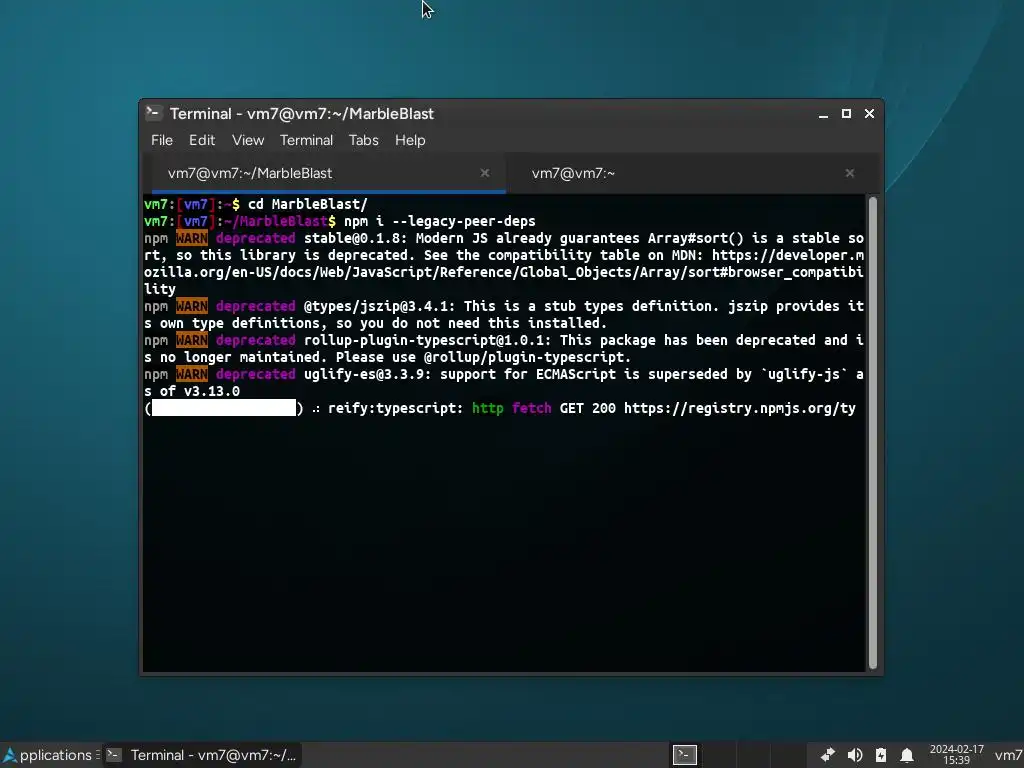Open the View menu

[248, 140]
